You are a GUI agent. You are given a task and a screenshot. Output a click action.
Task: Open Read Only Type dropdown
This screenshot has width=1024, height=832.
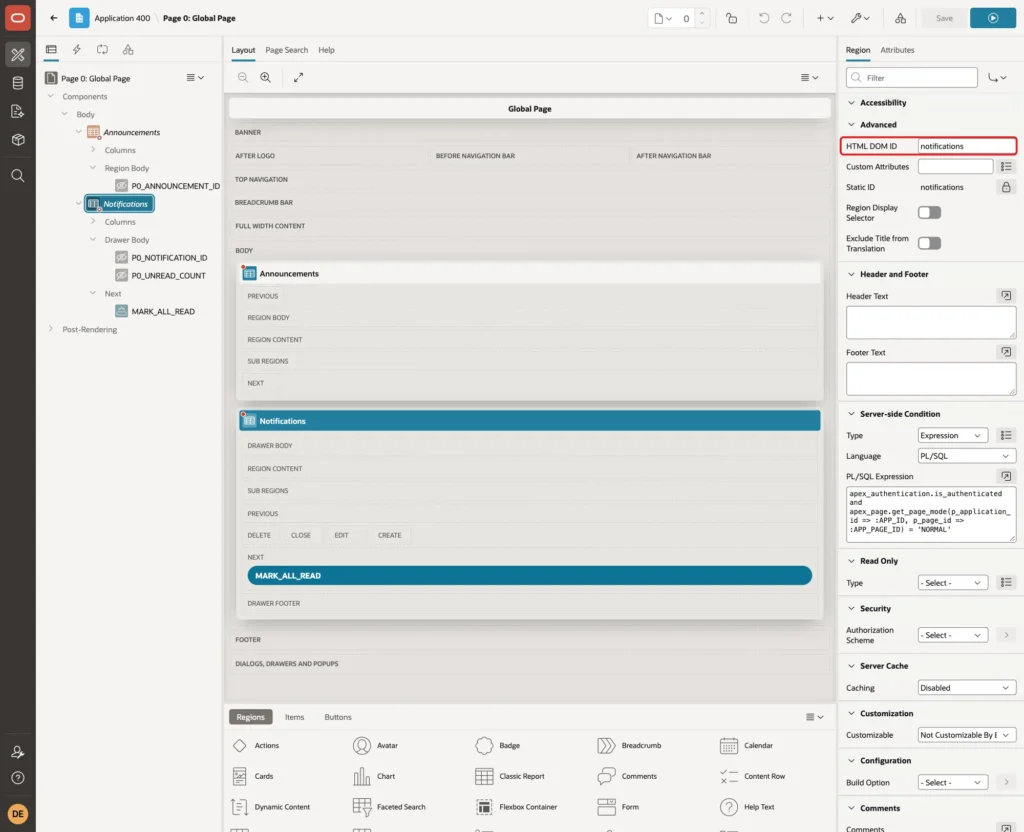coord(952,583)
